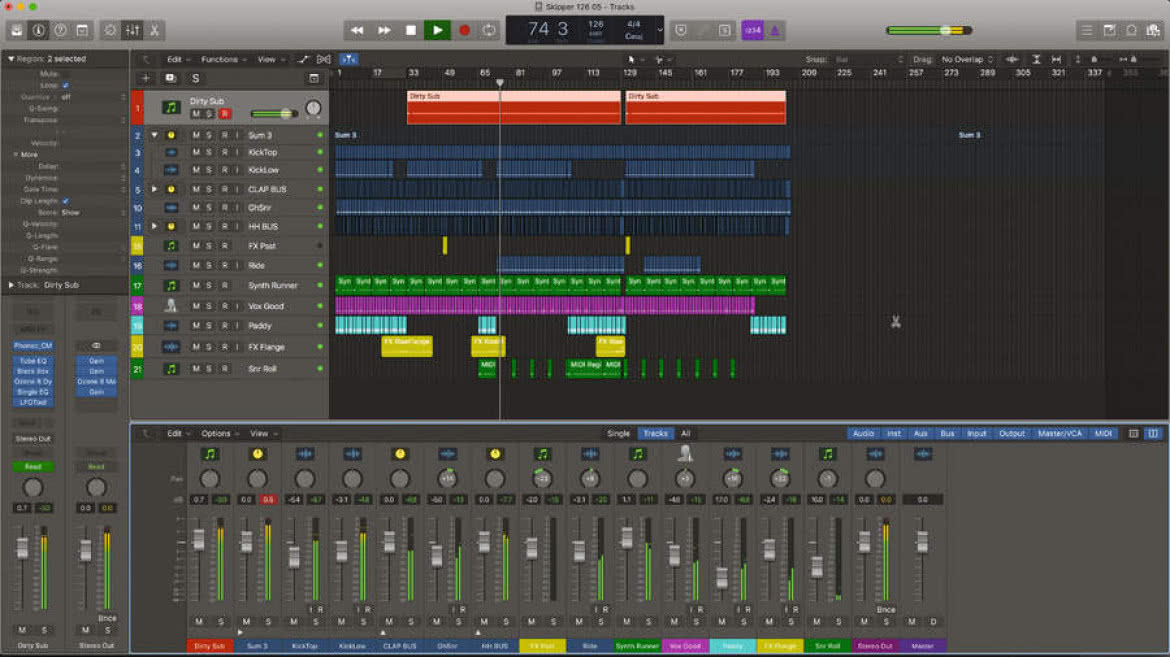This screenshot has width=1170, height=657.
Task: Record-enable the Dirty Sub track header
Action: 224,113
